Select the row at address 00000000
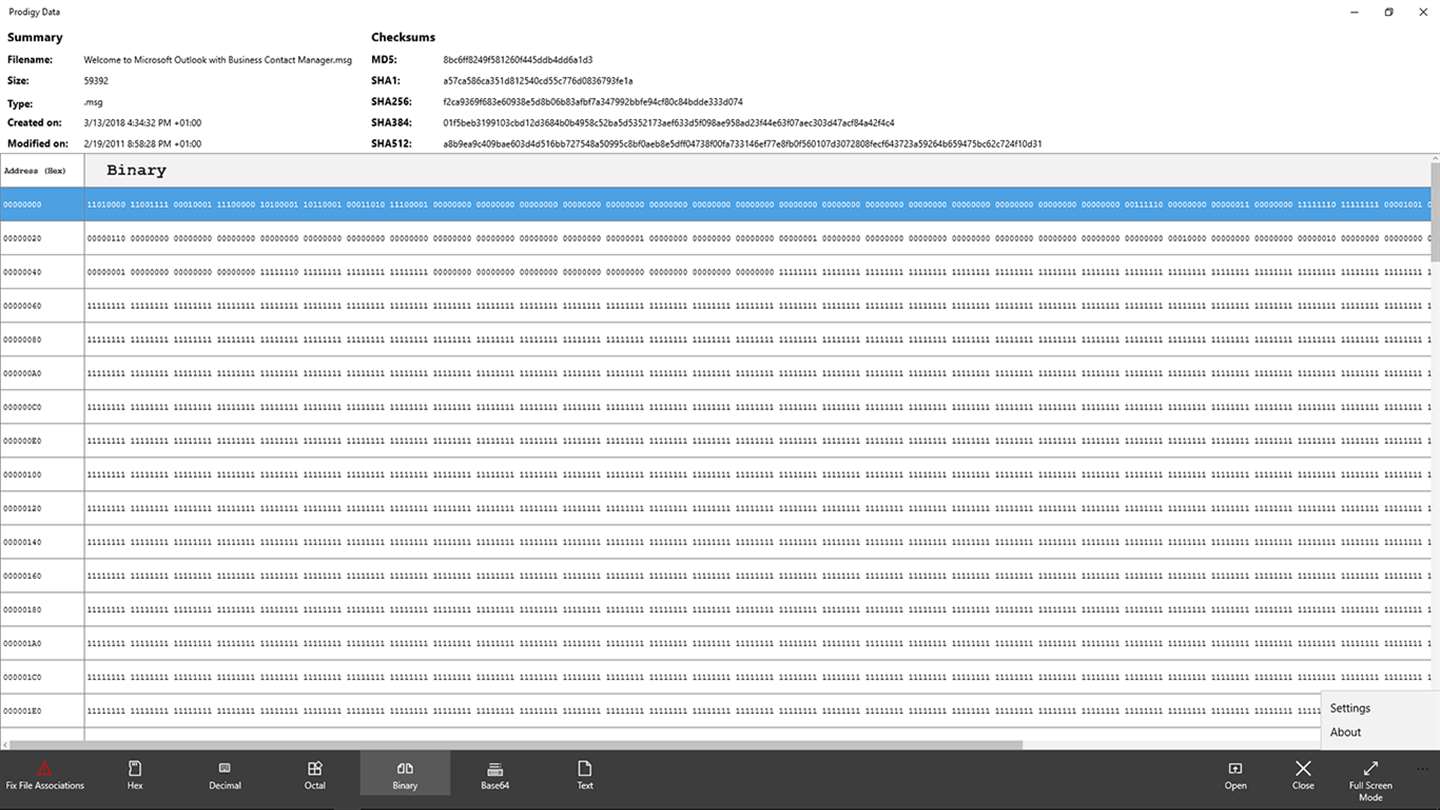 pyautogui.click(x=715, y=204)
